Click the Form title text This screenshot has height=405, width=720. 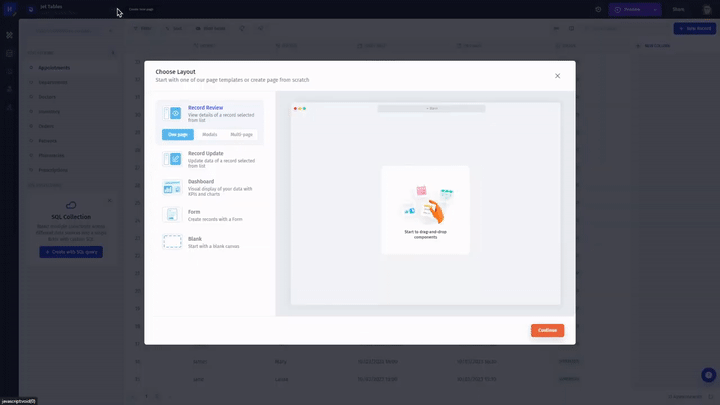194,212
